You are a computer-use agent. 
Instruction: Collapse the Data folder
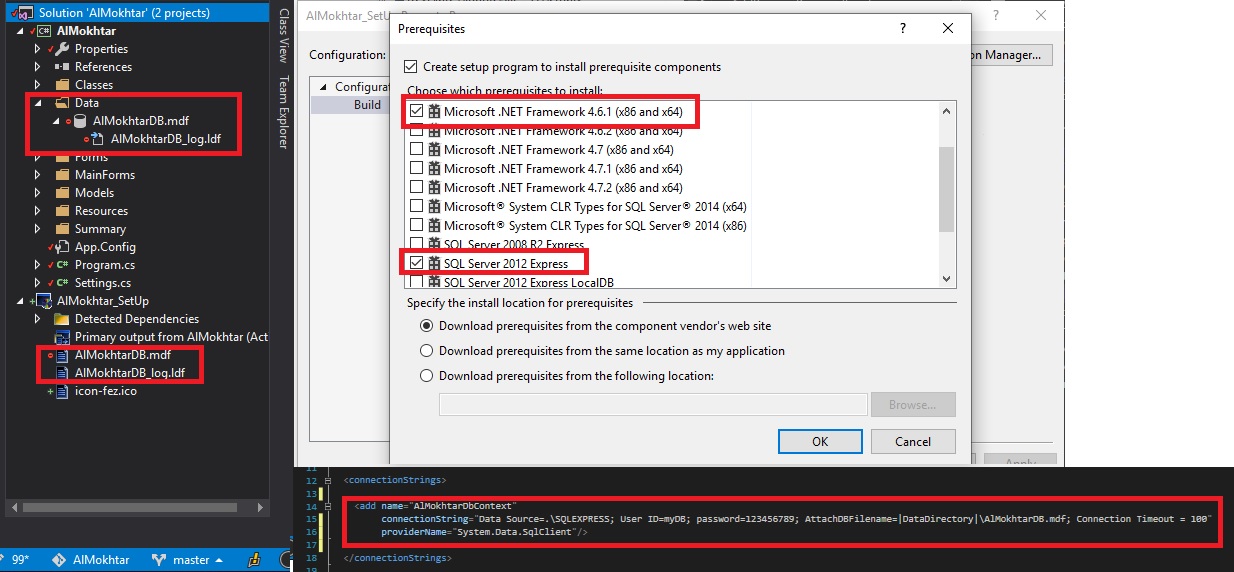(x=38, y=103)
